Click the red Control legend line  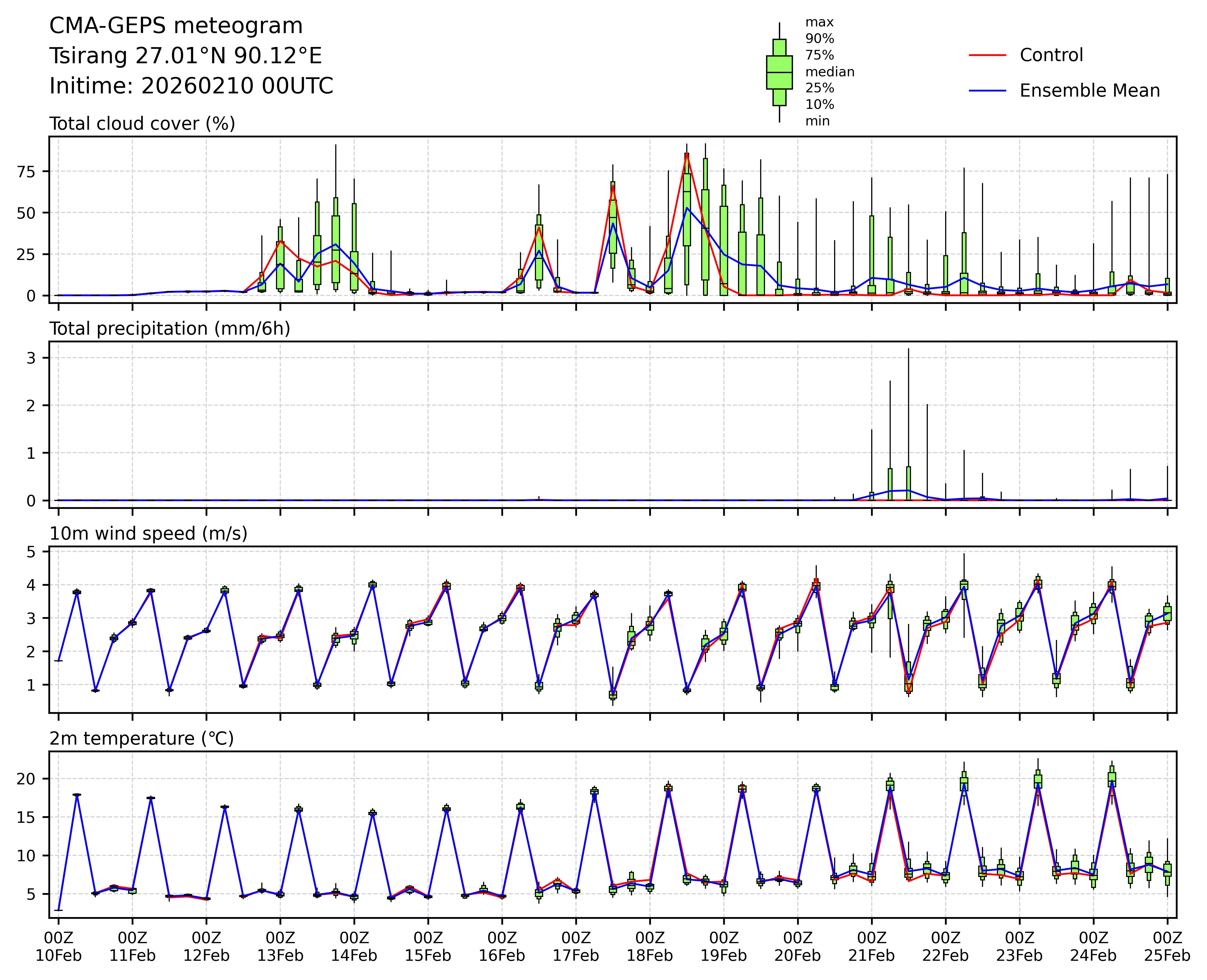coord(987,55)
